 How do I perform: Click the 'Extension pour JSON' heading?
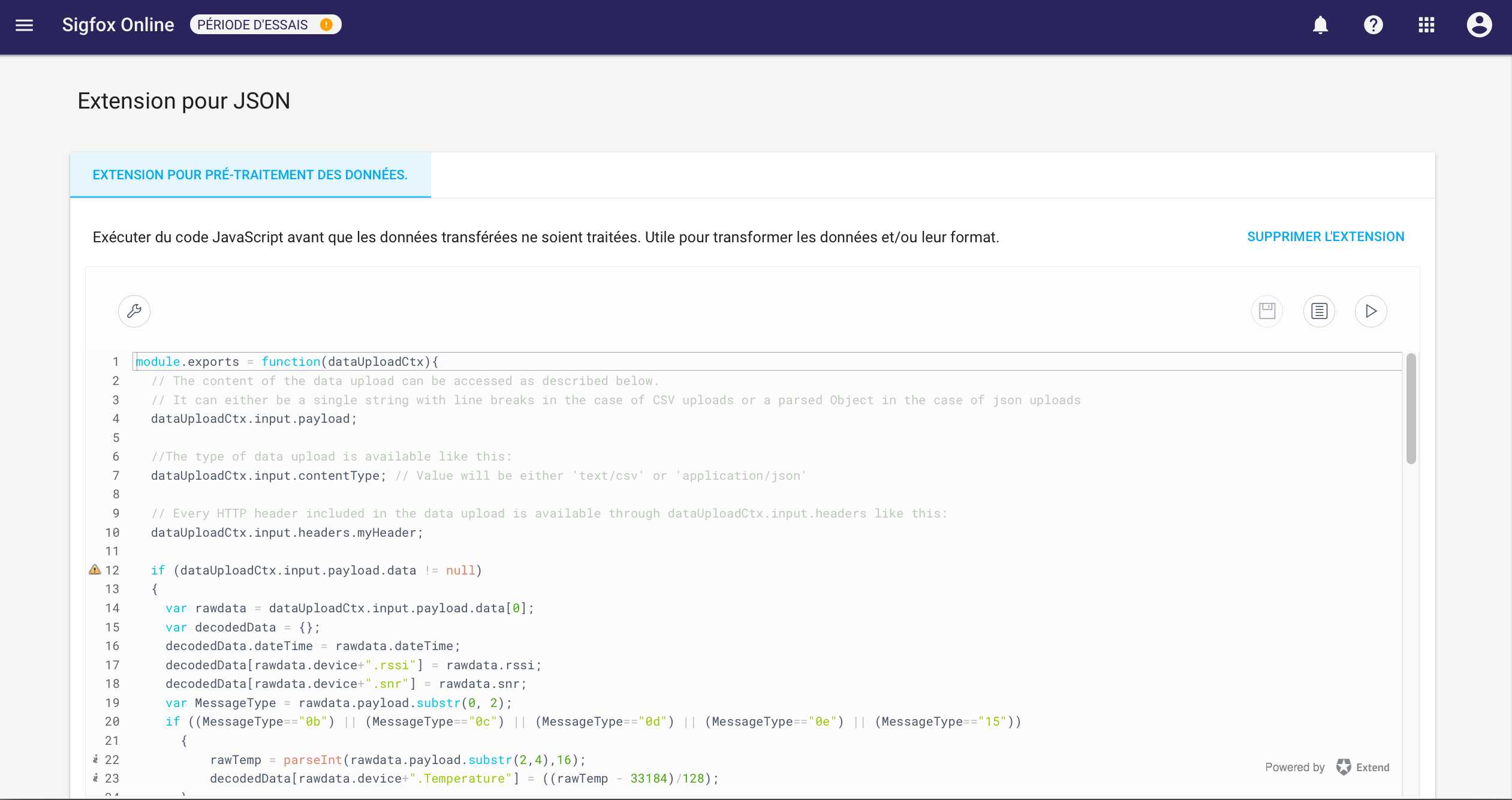pos(184,101)
